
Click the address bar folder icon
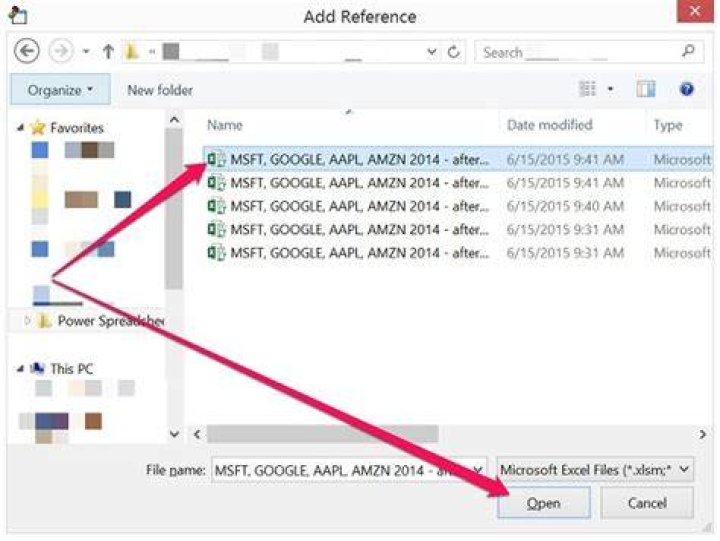131,51
